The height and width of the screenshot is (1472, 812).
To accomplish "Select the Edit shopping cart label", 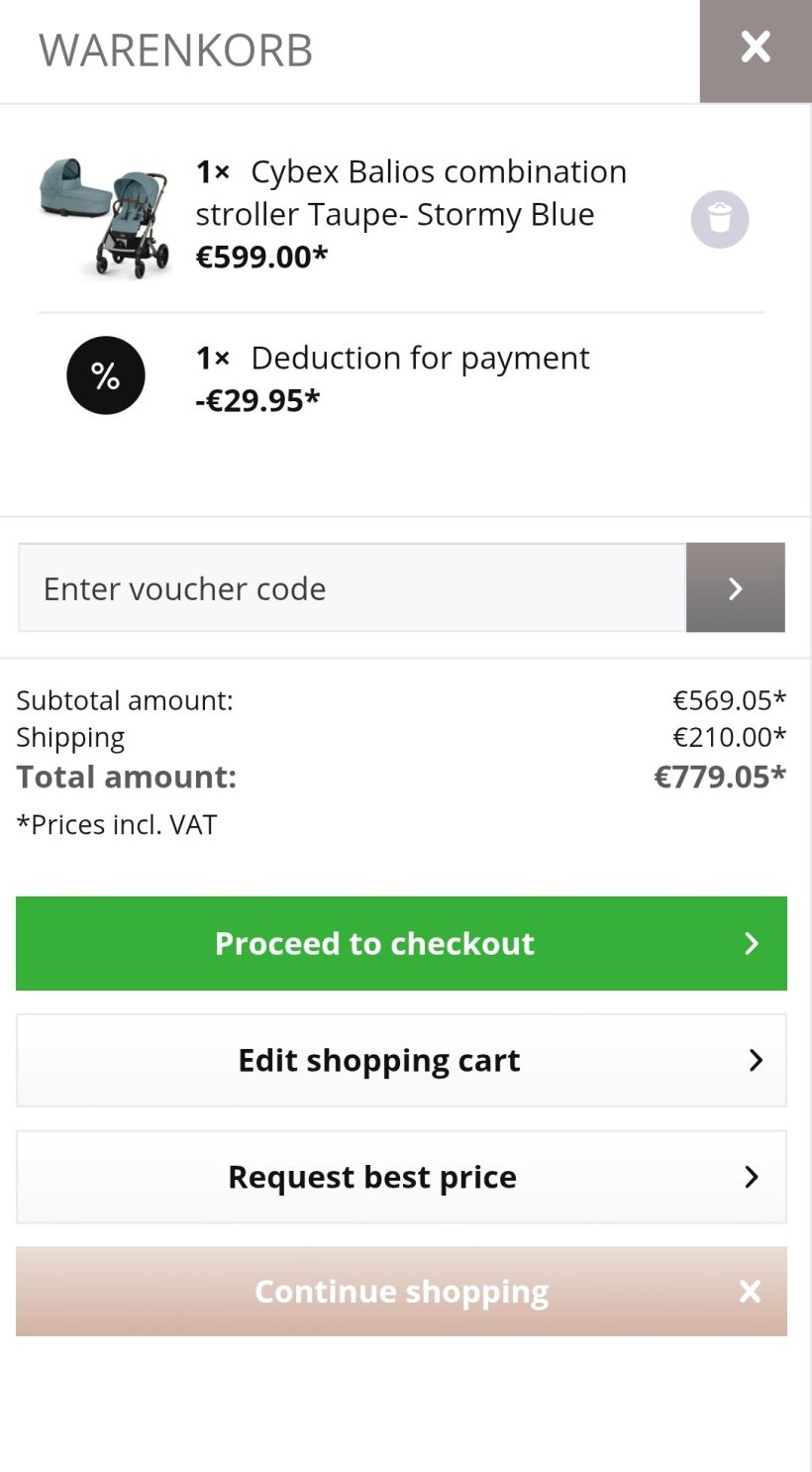I will 378,1060.
